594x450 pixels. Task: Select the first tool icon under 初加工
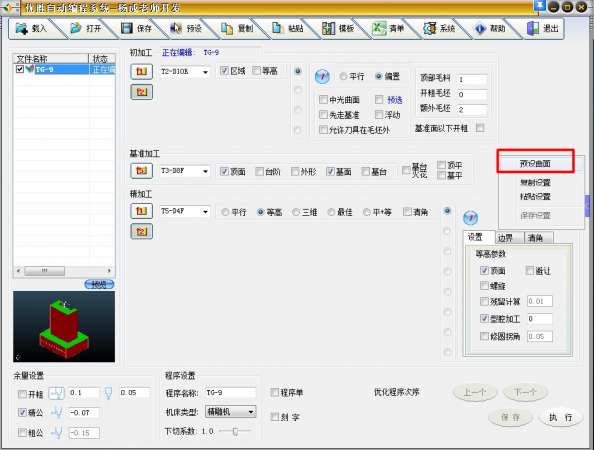(x=142, y=72)
